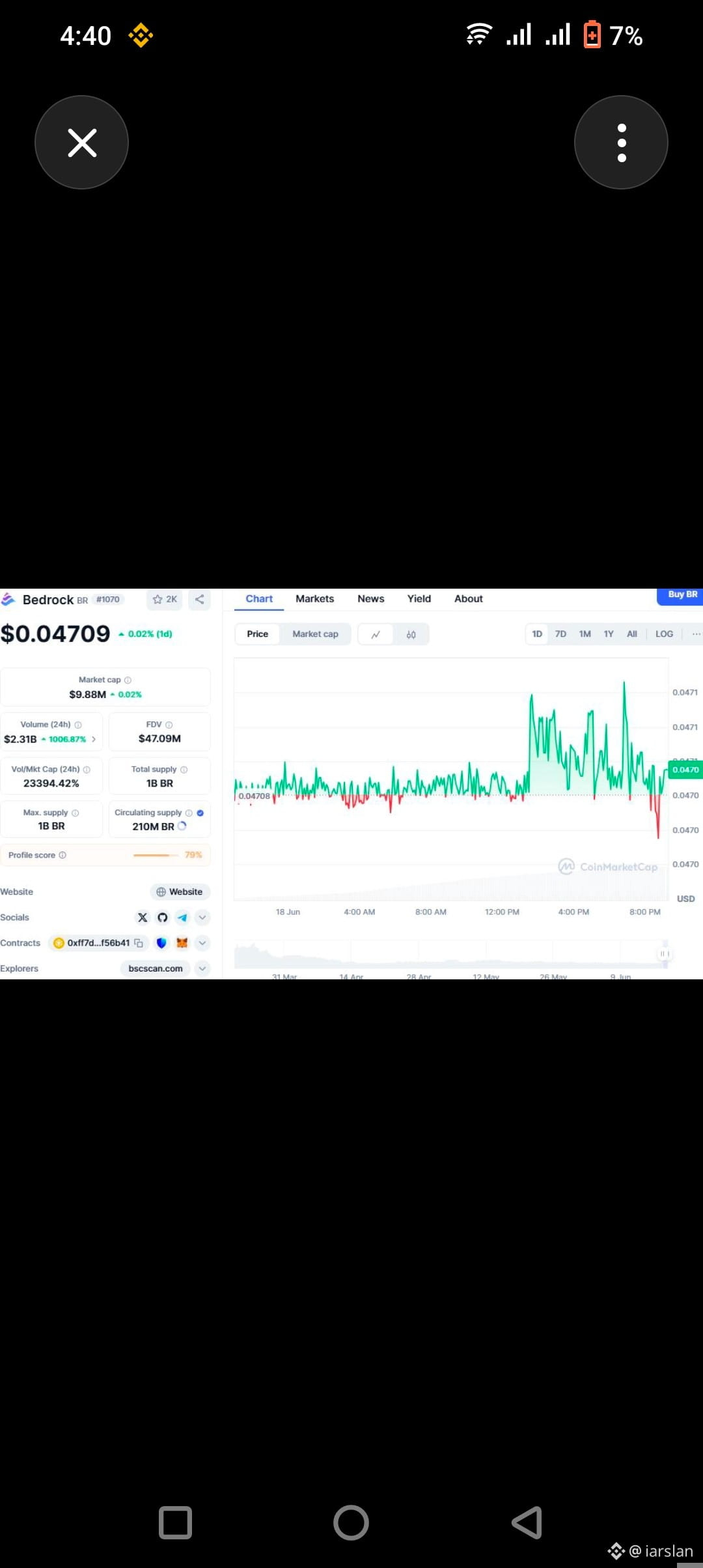Click the chart's price line area
Screen dimensions: 703x1568
click(450, 778)
